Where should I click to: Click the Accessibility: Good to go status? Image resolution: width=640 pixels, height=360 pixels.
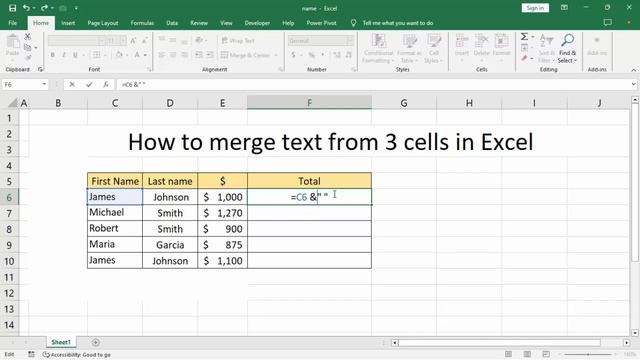click(x=77, y=355)
